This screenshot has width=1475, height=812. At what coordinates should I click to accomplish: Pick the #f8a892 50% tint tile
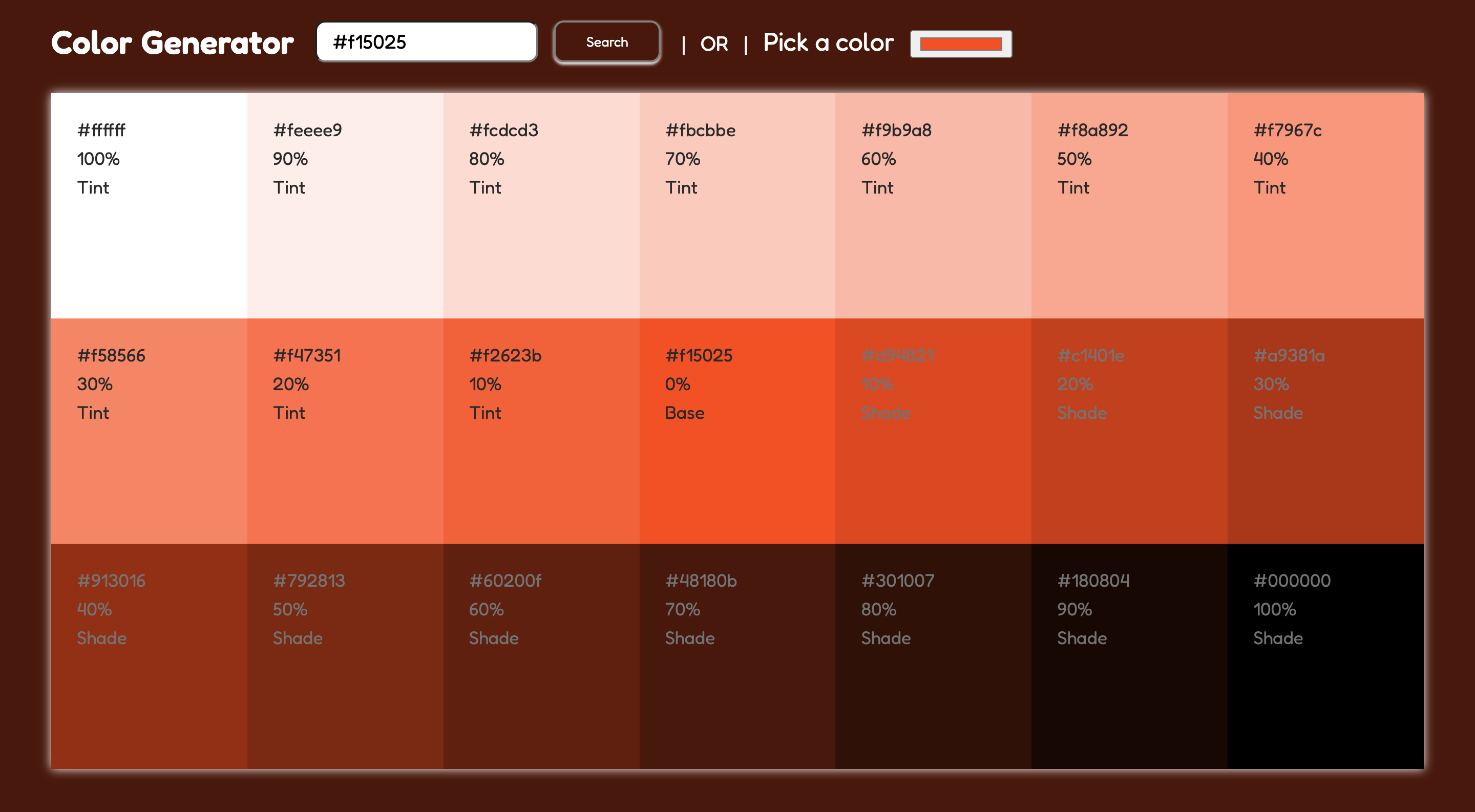coord(1129,206)
